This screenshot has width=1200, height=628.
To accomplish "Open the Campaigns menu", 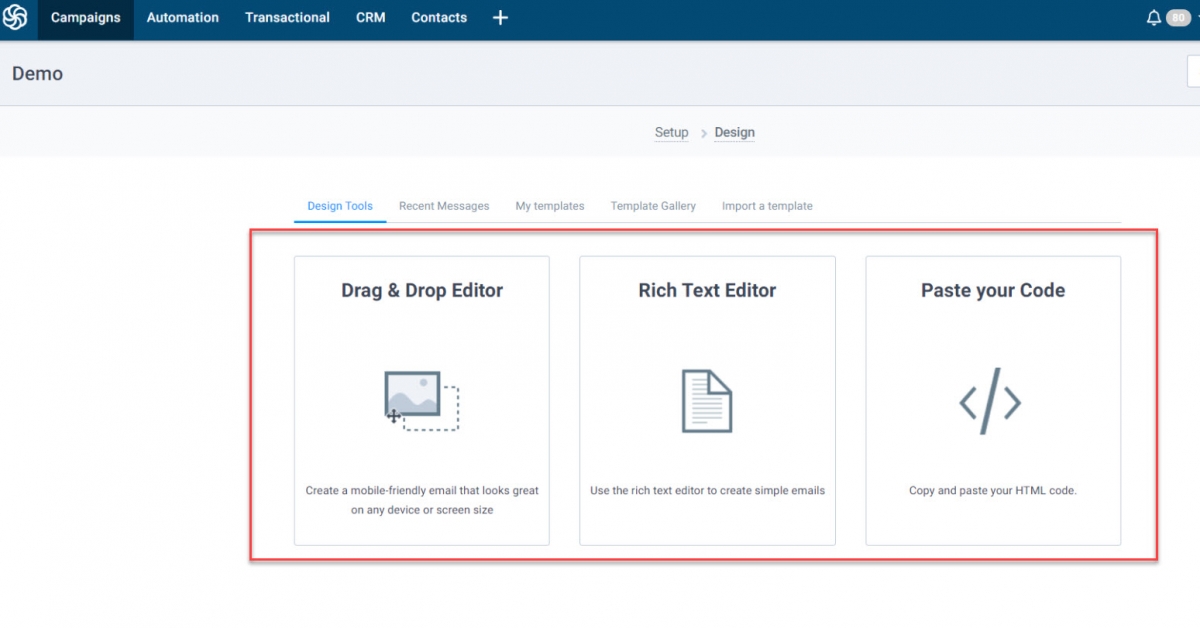I will tap(85, 18).
